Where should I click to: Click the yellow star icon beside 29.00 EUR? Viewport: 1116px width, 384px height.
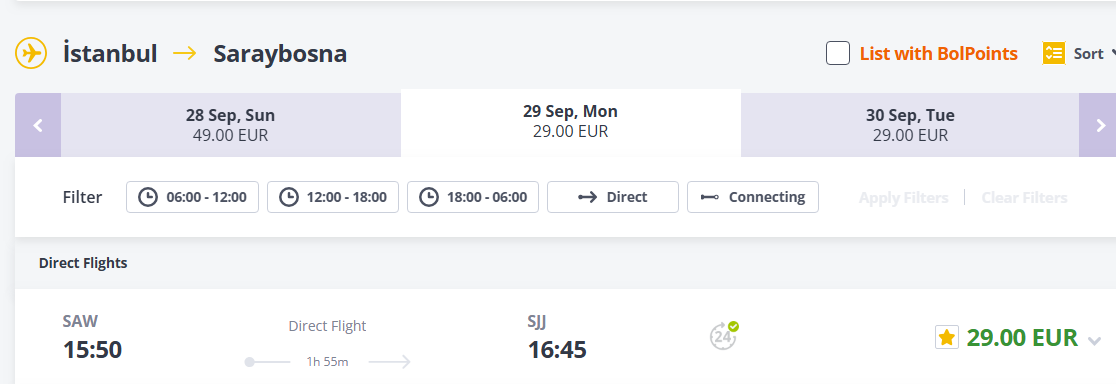947,337
